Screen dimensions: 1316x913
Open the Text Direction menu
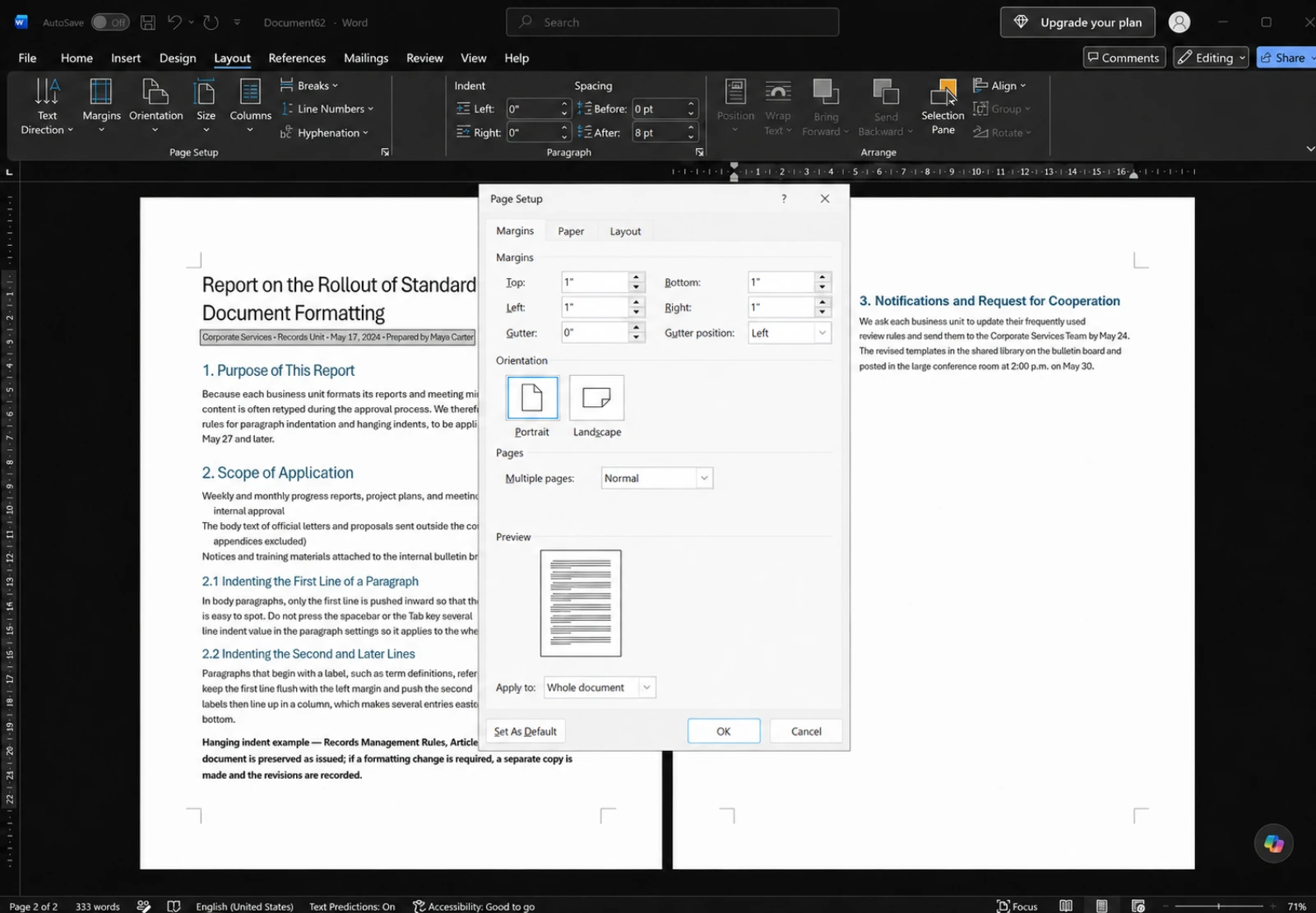47,107
